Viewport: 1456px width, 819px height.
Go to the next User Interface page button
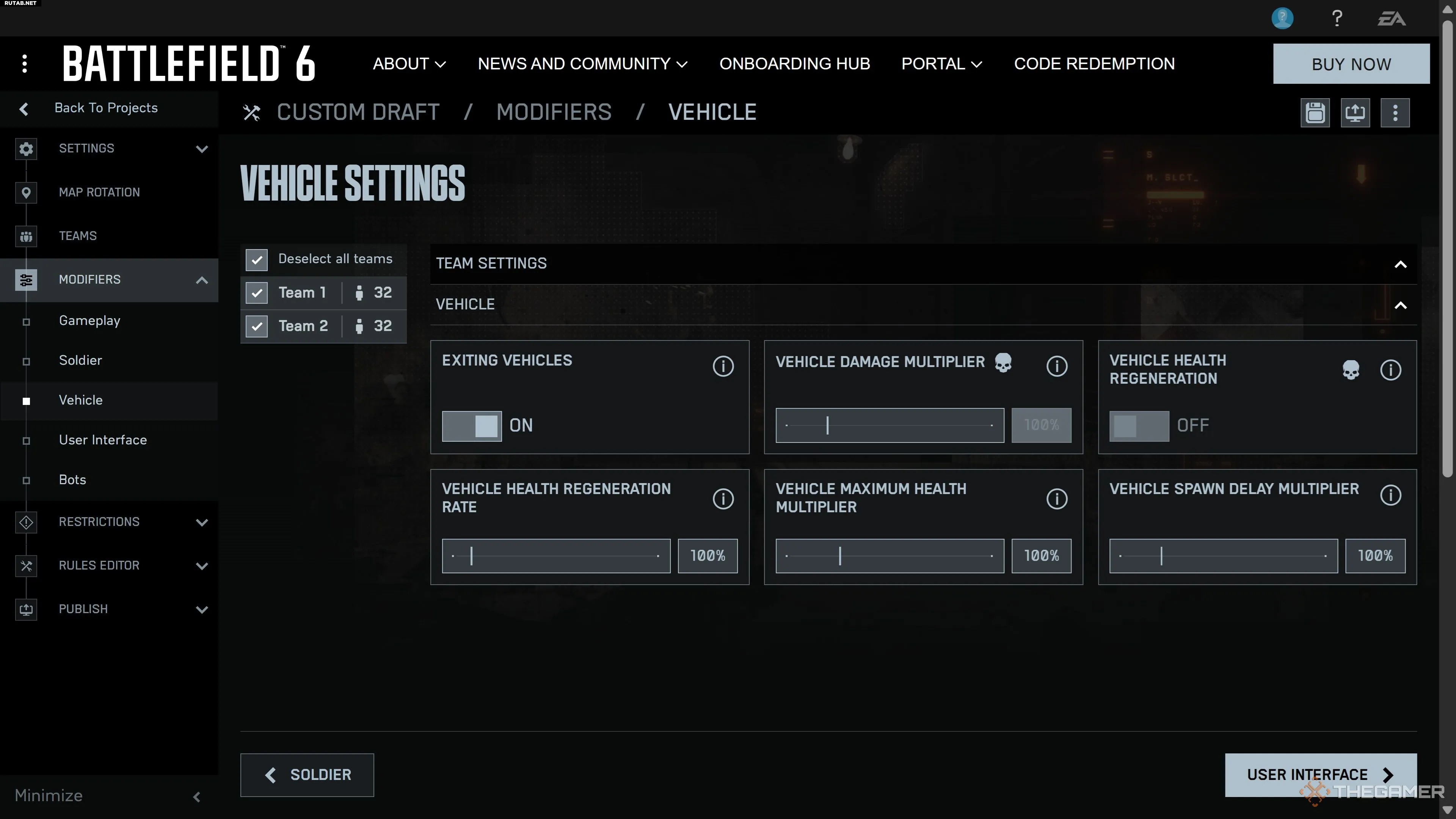point(1320,774)
